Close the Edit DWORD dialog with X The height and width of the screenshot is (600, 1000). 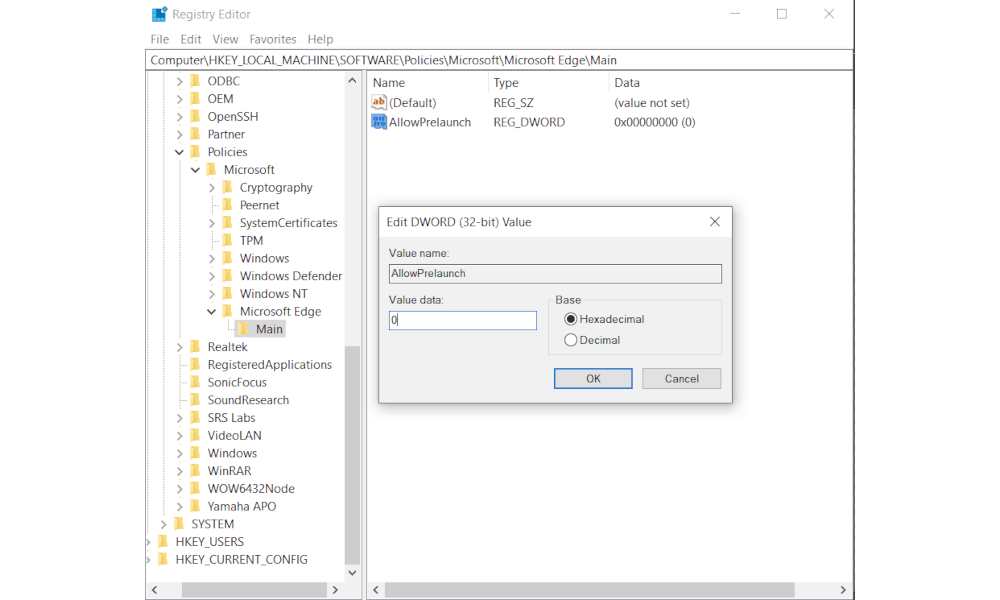coord(715,221)
